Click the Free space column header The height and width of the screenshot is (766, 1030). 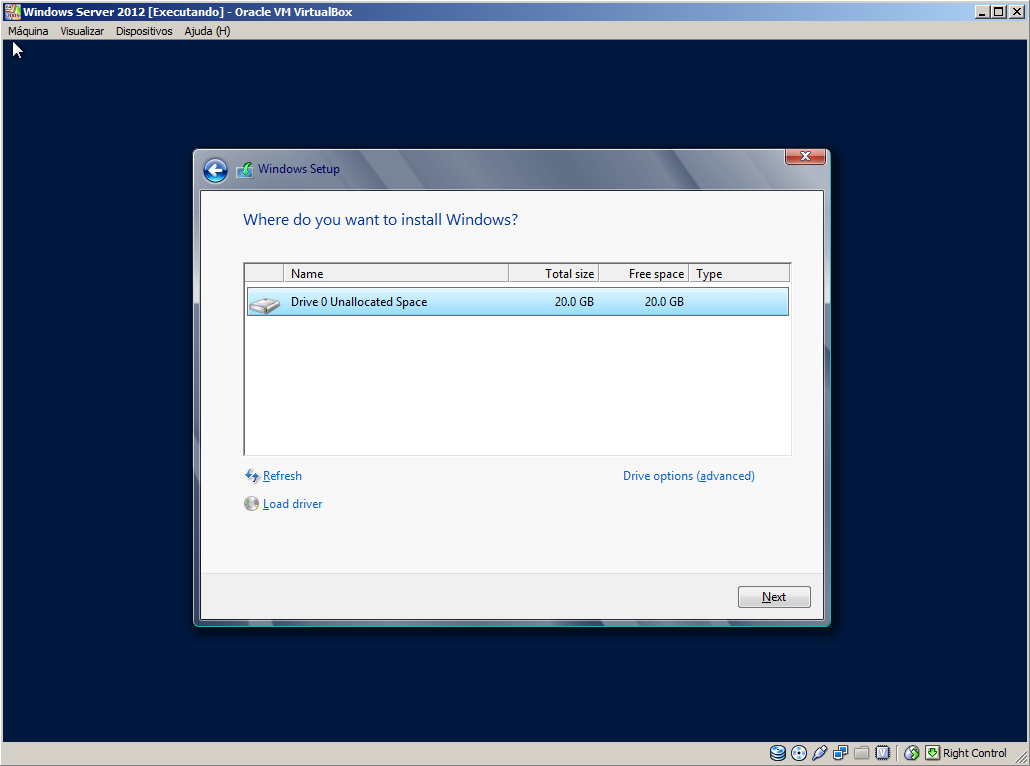click(644, 273)
